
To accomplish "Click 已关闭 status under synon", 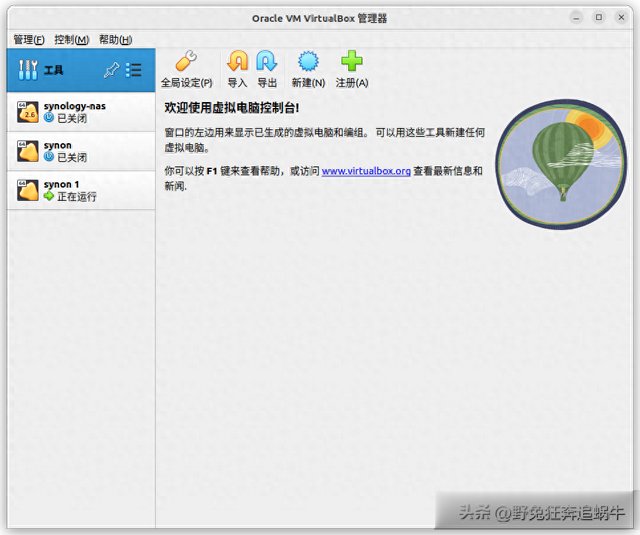I will point(72,157).
